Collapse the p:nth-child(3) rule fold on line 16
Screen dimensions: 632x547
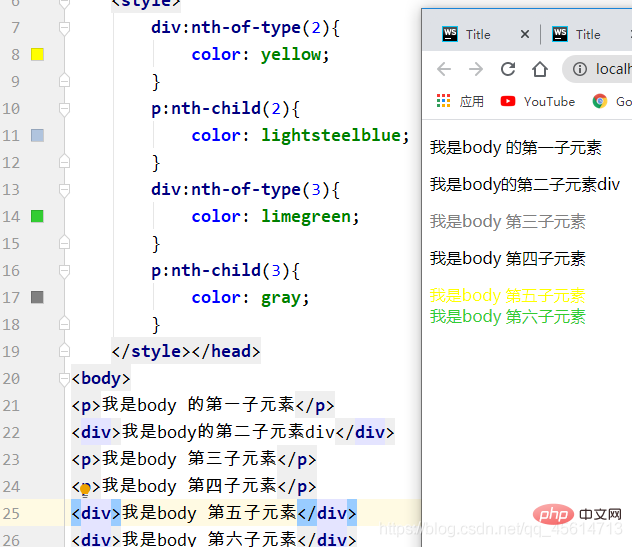tap(64, 271)
